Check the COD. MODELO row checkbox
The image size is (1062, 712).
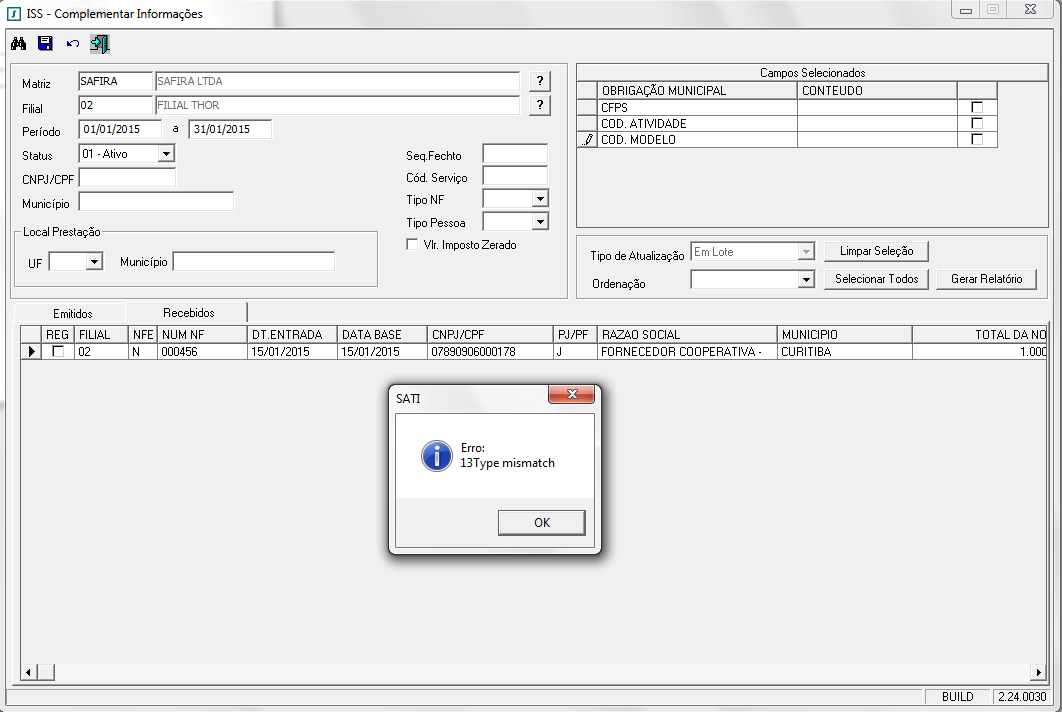[x=977, y=140]
